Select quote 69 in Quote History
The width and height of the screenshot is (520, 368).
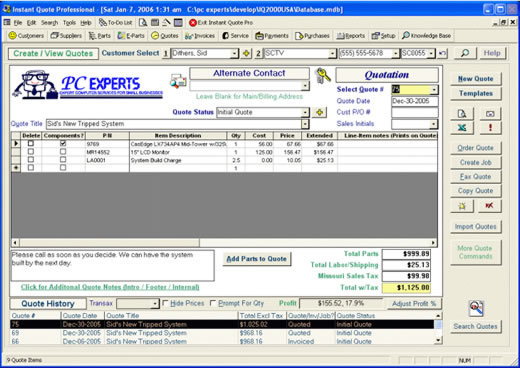[x=222, y=333]
